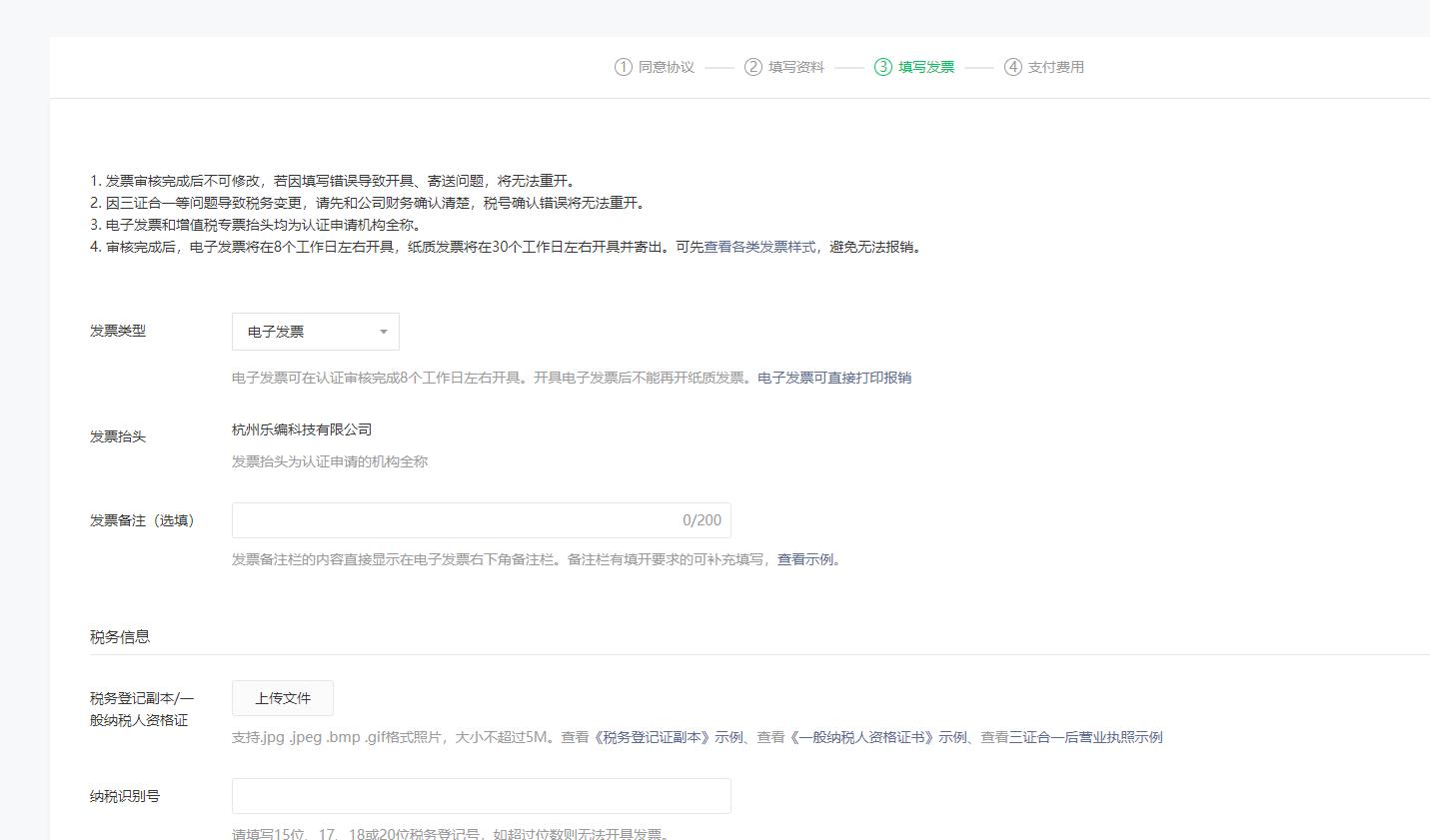Open the 查看示例 link for invoice remarks
The height and width of the screenshot is (840, 1430).
pyautogui.click(x=803, y=559)
